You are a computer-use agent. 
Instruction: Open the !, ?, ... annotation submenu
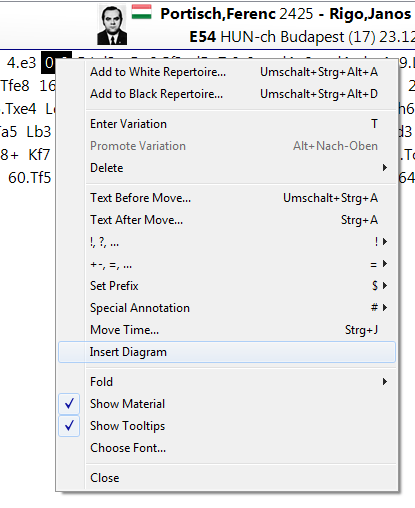[227, 242]
